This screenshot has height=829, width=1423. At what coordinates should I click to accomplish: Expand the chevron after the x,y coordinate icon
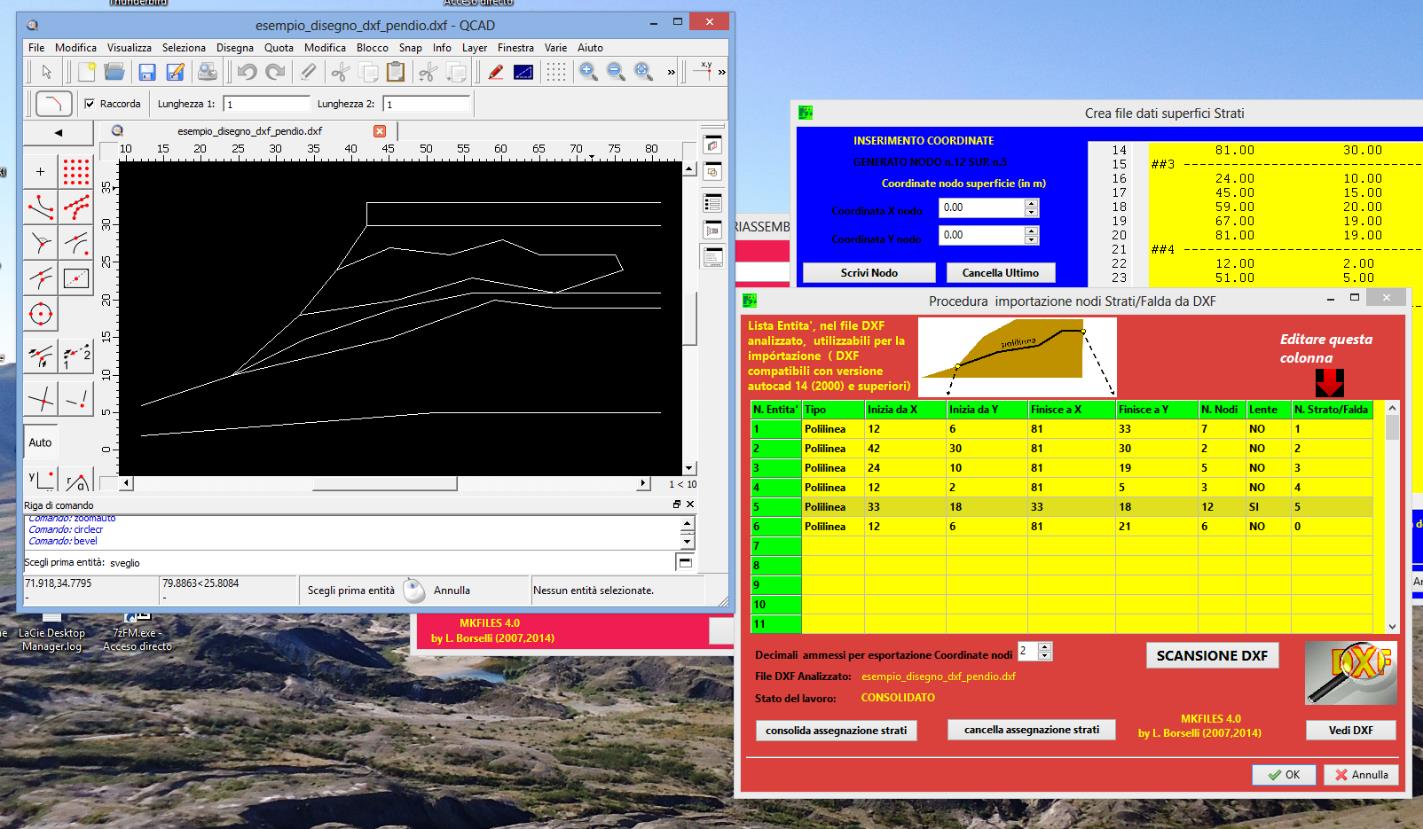[722, 73]
